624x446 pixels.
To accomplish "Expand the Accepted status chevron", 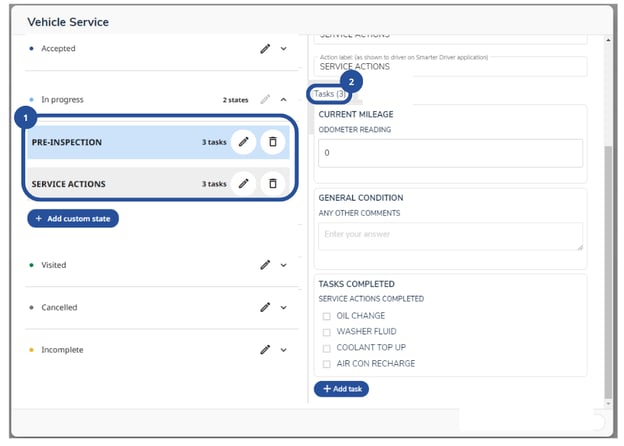I will 283,49.
